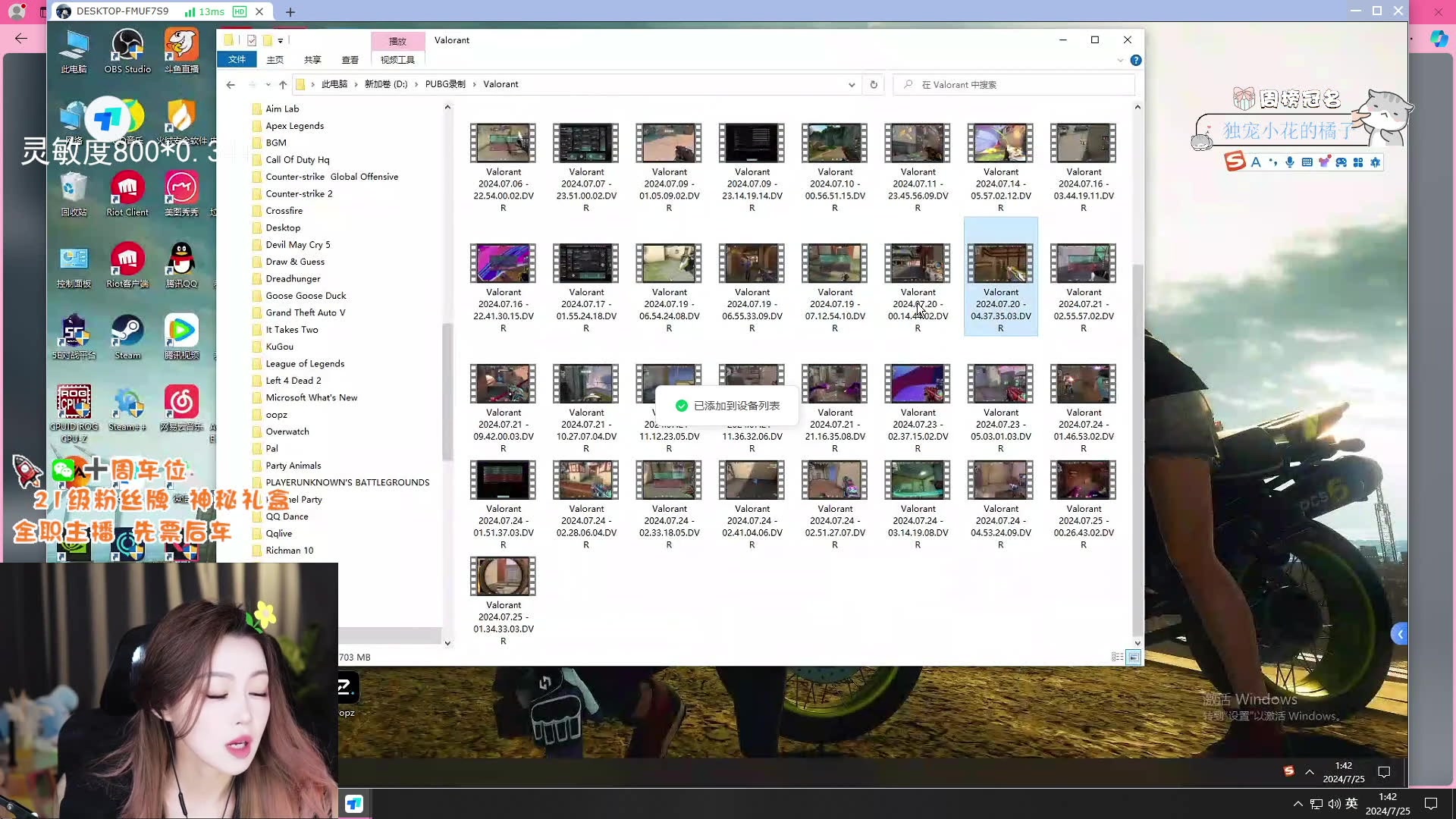Viewport: 1456px width, 819px height.
Task: Open quick access toolbar customize dropdown
Action: [x=281, y=40]
